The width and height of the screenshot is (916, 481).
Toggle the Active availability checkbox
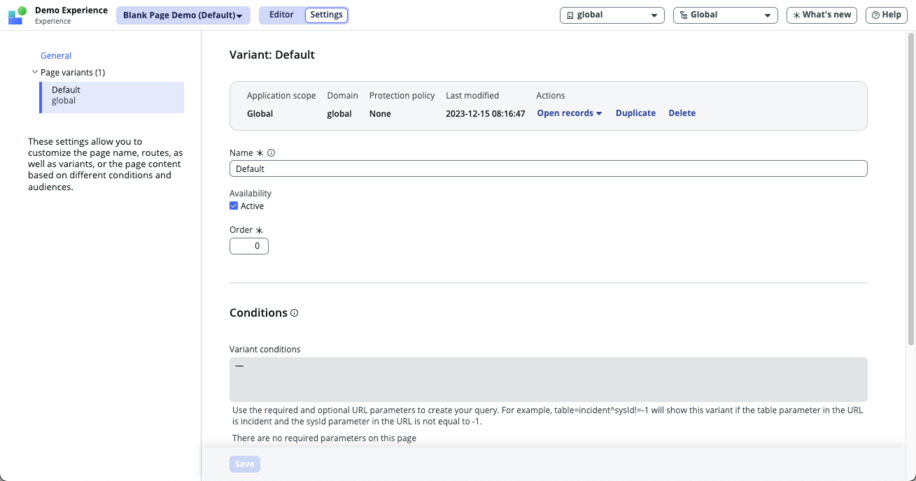[x=234, y=206]
